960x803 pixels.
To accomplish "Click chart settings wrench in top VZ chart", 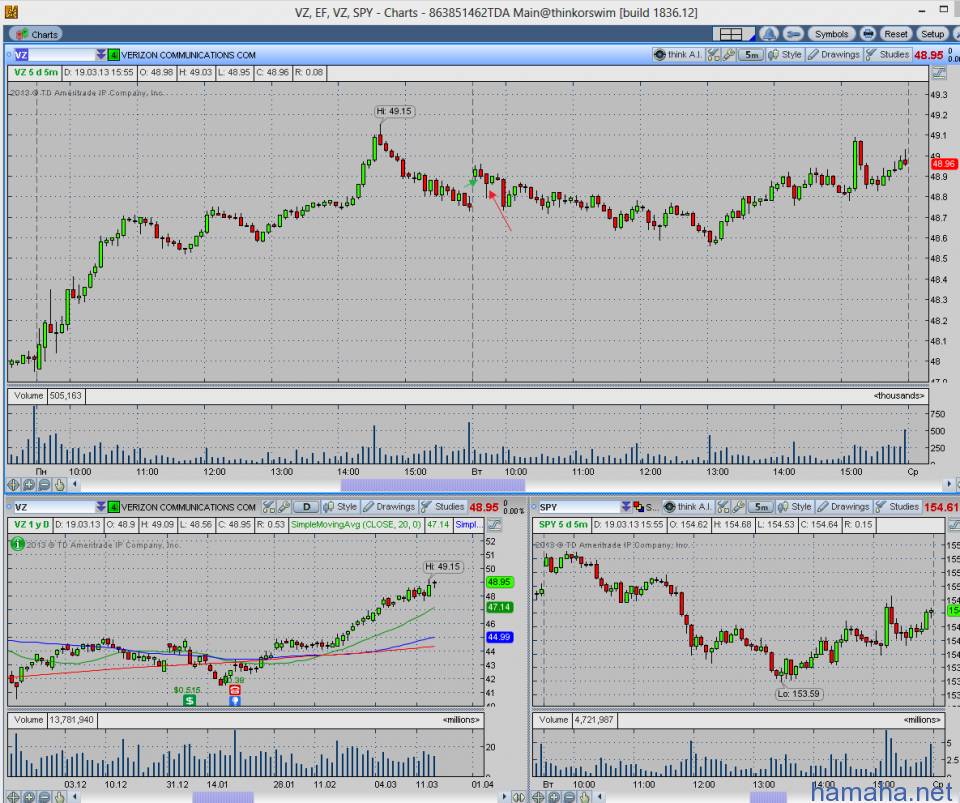I will coord(729,55).
